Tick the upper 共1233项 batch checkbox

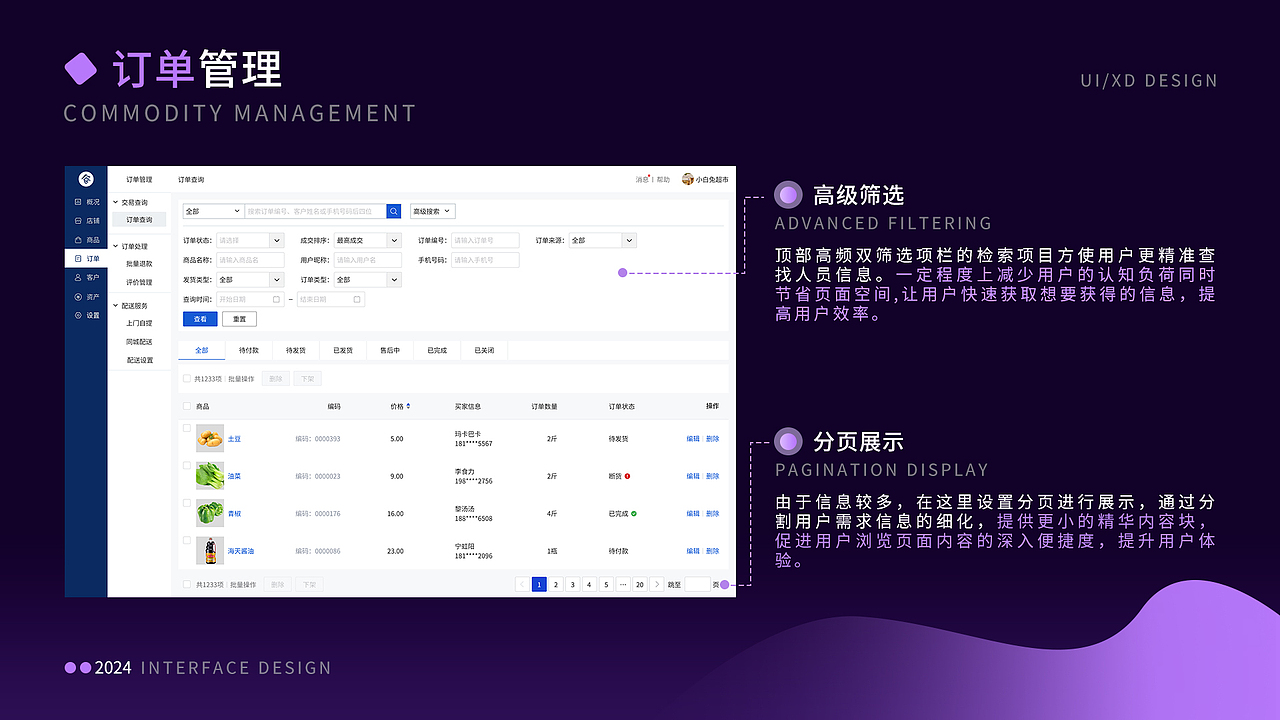pyautogui.click(x=187, y=378)
